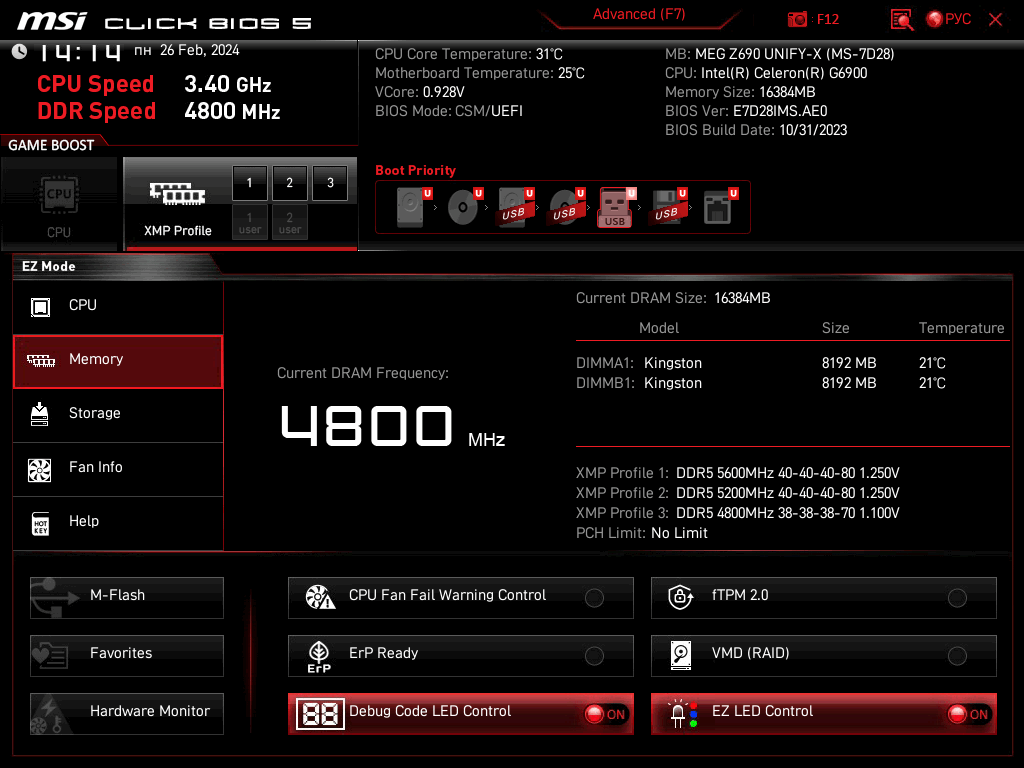Enable the fTPM 2.0 toggle
The width and height of the screenshot is (1024, 768).
pos(957,598)
